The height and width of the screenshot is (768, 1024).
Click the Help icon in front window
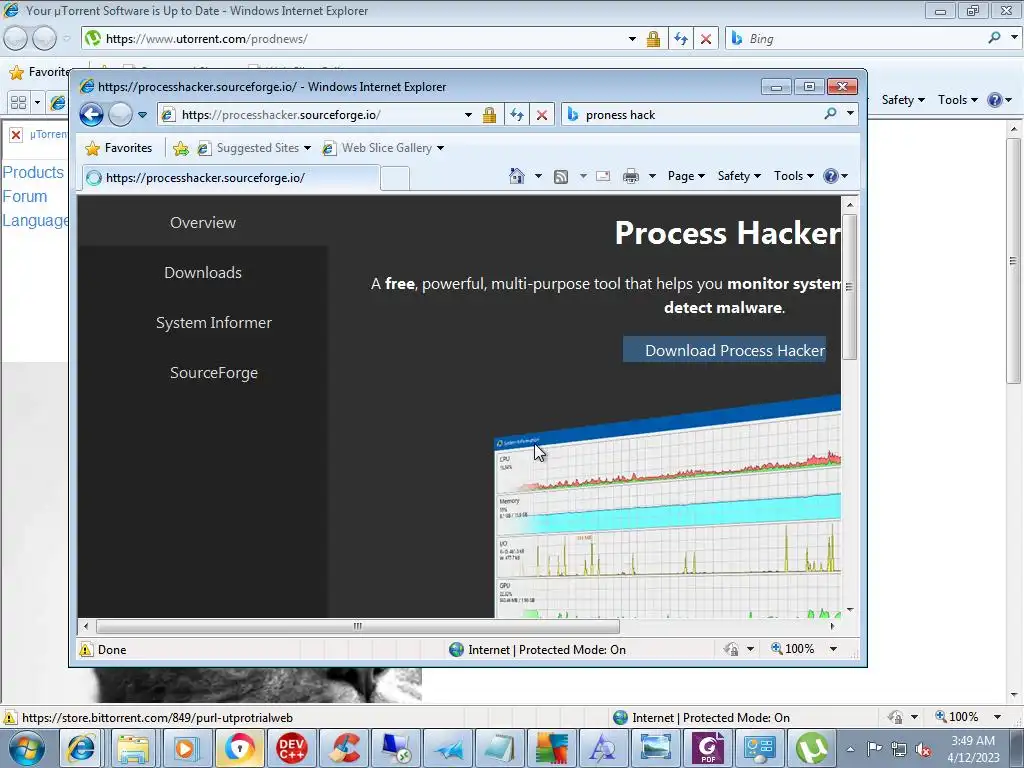(x=831, y=176)
